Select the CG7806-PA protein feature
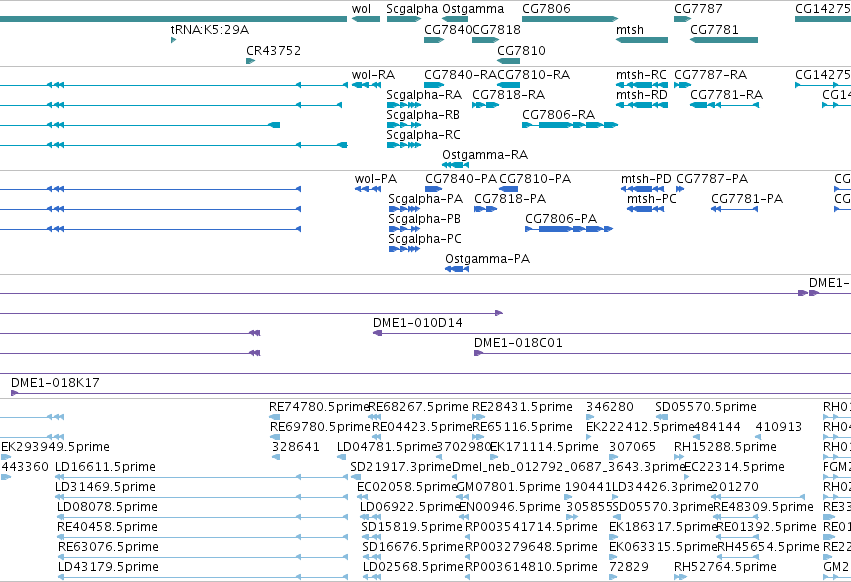Viewport: 851px width, 582px height. click(569, 229)
